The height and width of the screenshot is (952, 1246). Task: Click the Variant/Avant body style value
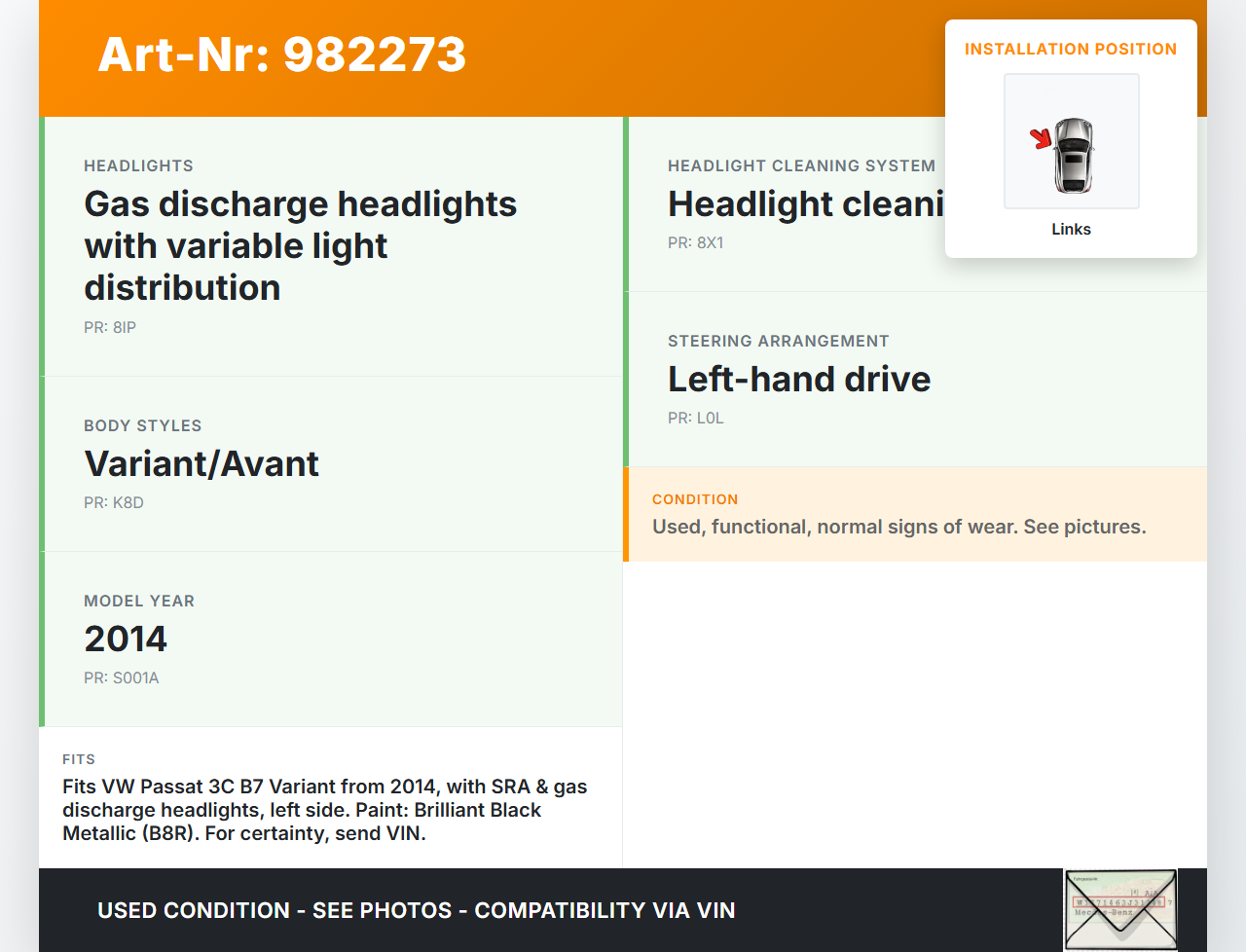[x=202, y=464]
